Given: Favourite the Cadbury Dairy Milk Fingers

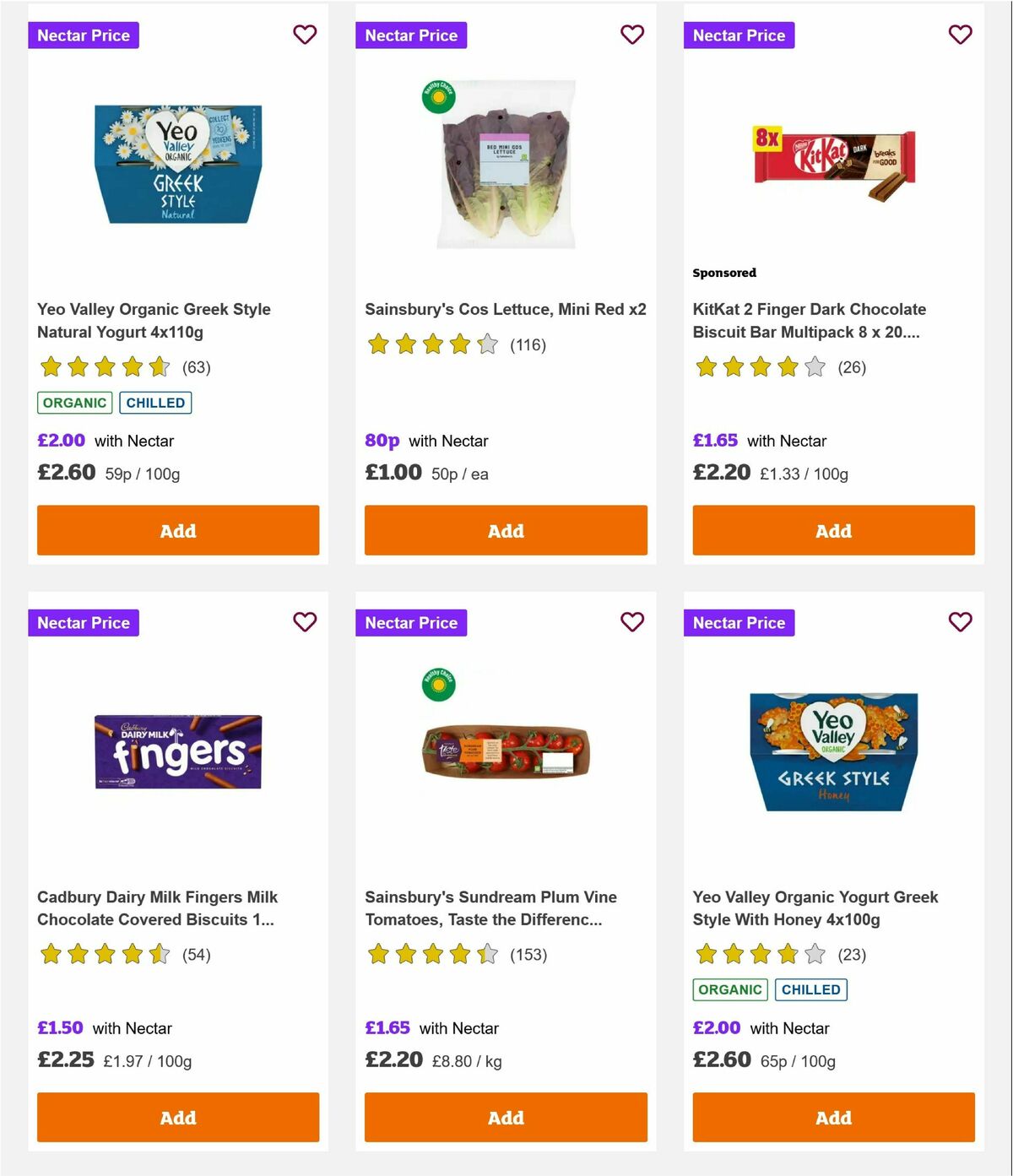Looking at the screenshot, I should tap(305, 622).
